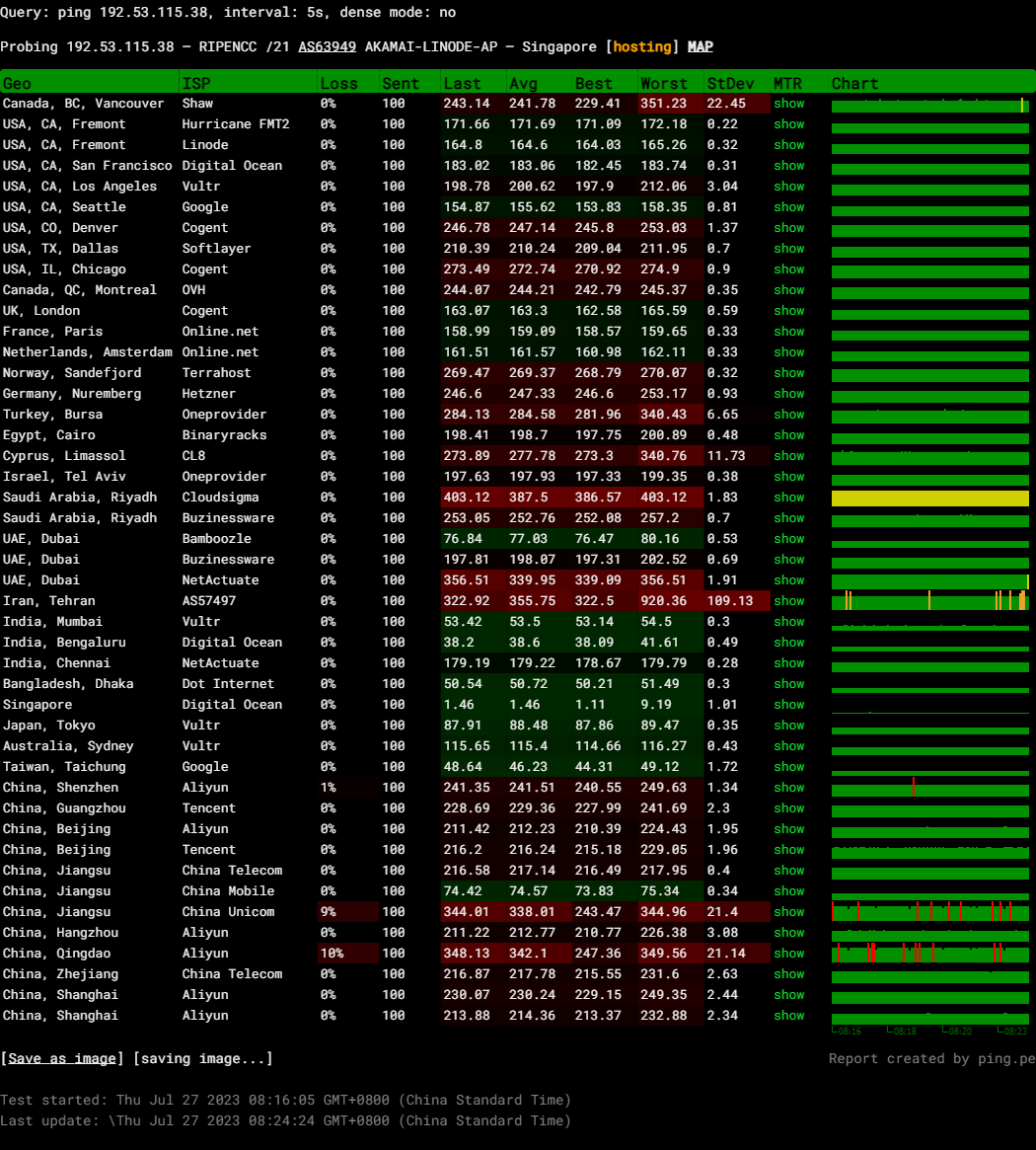
Task: Show MTR for Norway Sandefjord Terrahost
Action: (x=789, y=372)
